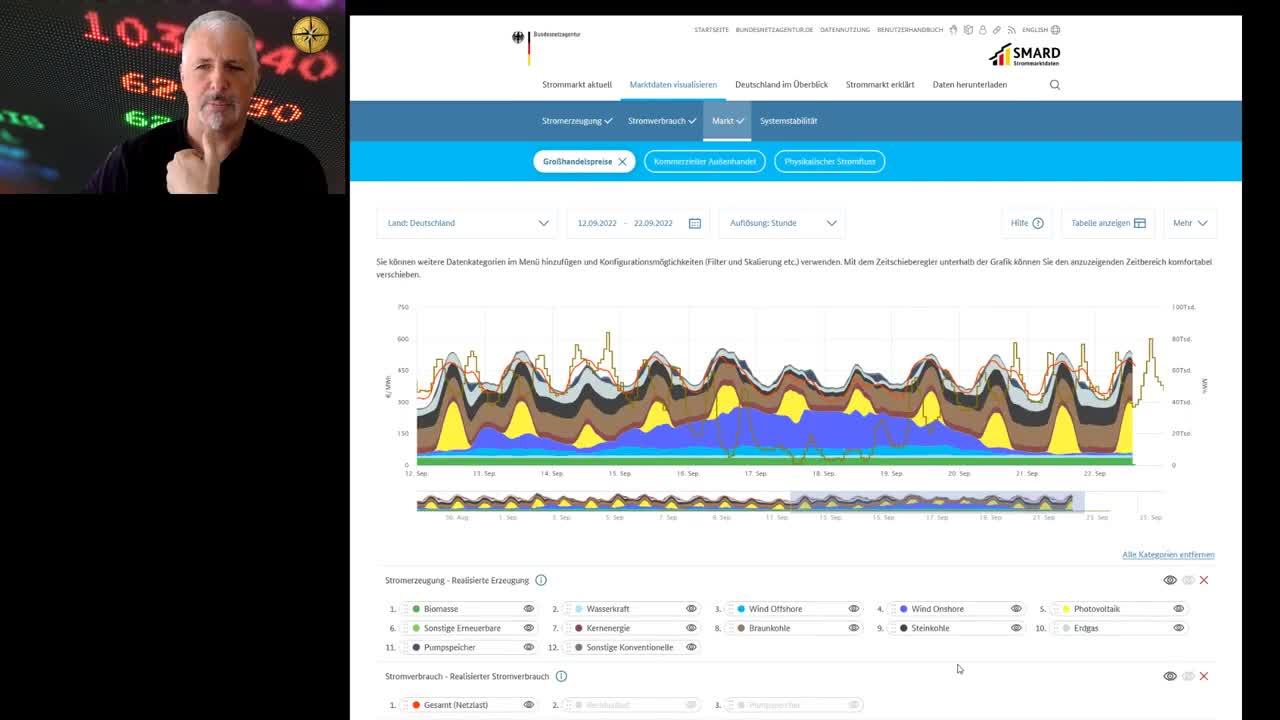Toggle visibility of Pumpspeicher generation series
1280x720 pixels.
point(529,647)
